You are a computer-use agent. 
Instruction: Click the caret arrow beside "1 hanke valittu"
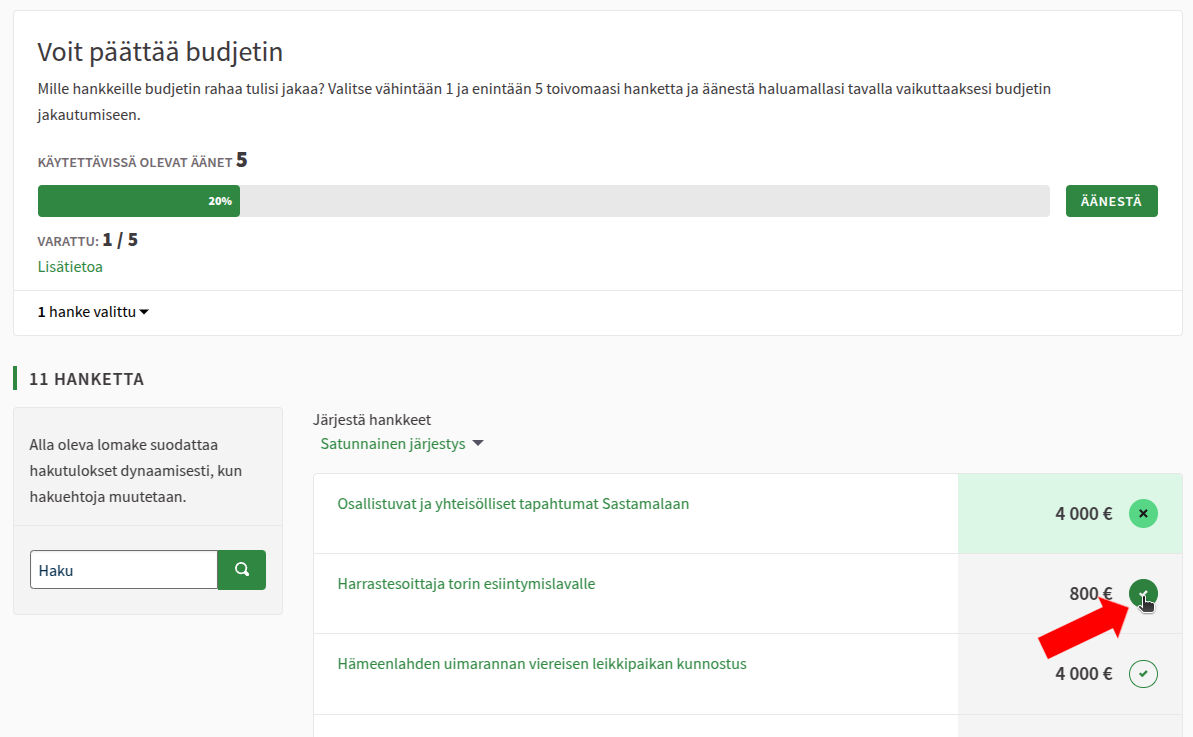click(144, 313)
